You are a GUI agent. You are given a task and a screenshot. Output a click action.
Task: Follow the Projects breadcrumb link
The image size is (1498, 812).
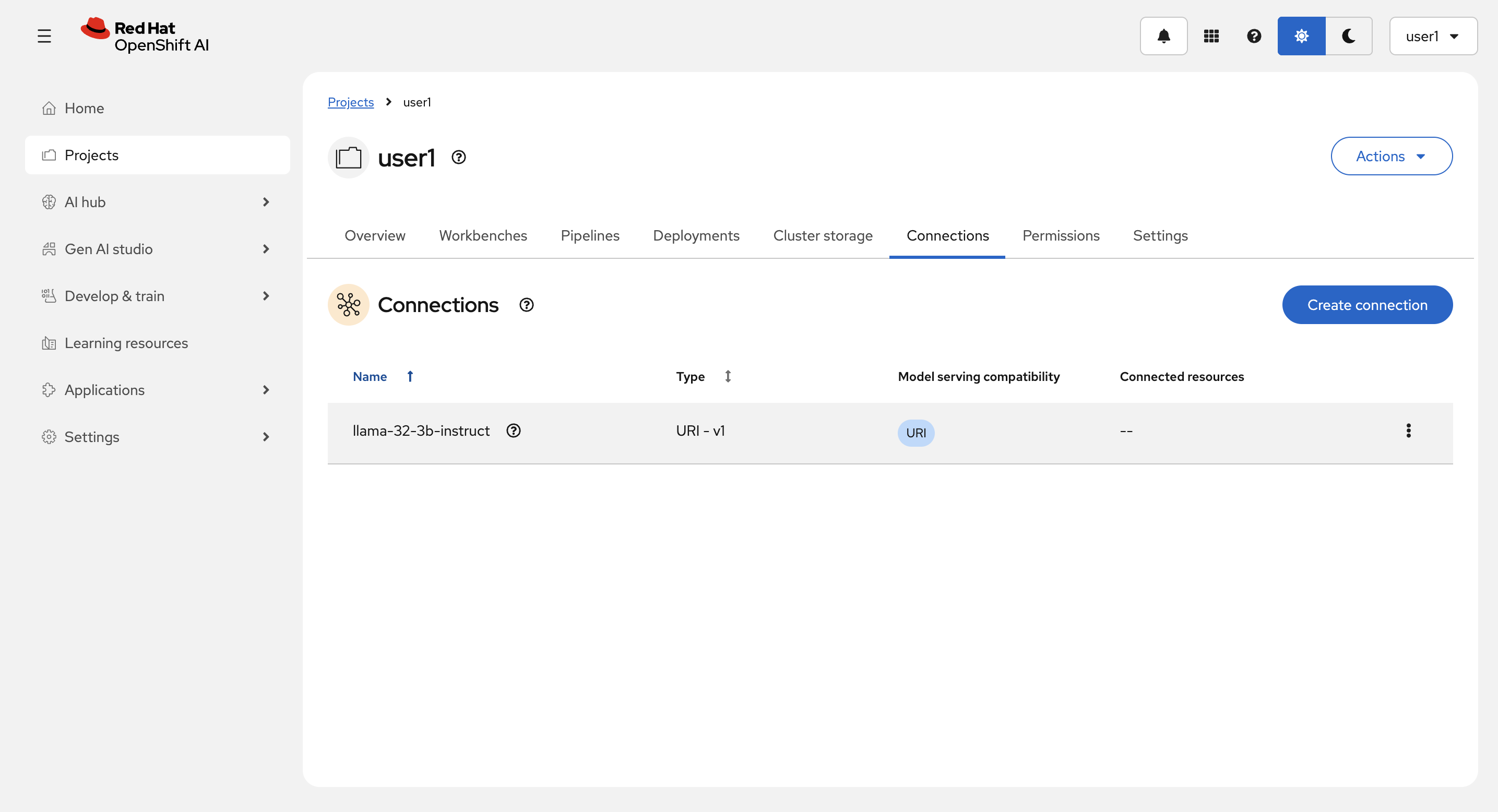[x=351, y=102]
